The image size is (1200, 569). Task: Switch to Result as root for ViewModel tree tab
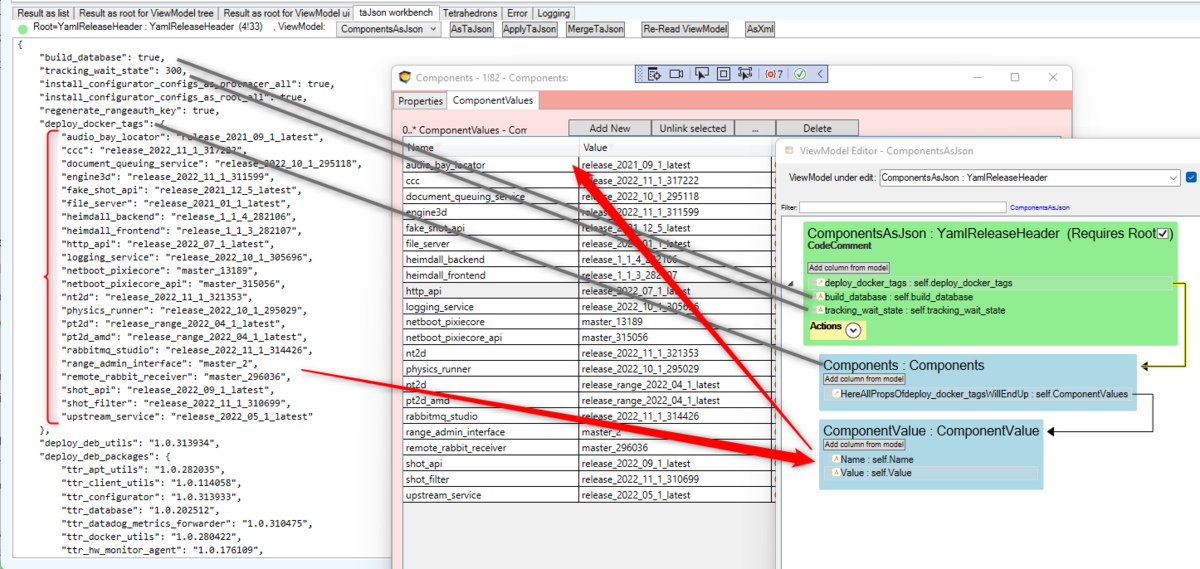coord(146,13)
